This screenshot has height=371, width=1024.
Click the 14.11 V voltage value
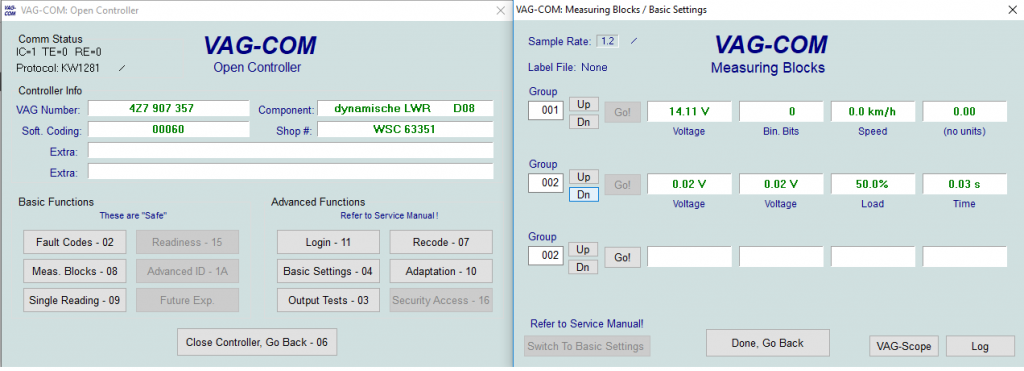pyautogui.click(x=689, y=112)
